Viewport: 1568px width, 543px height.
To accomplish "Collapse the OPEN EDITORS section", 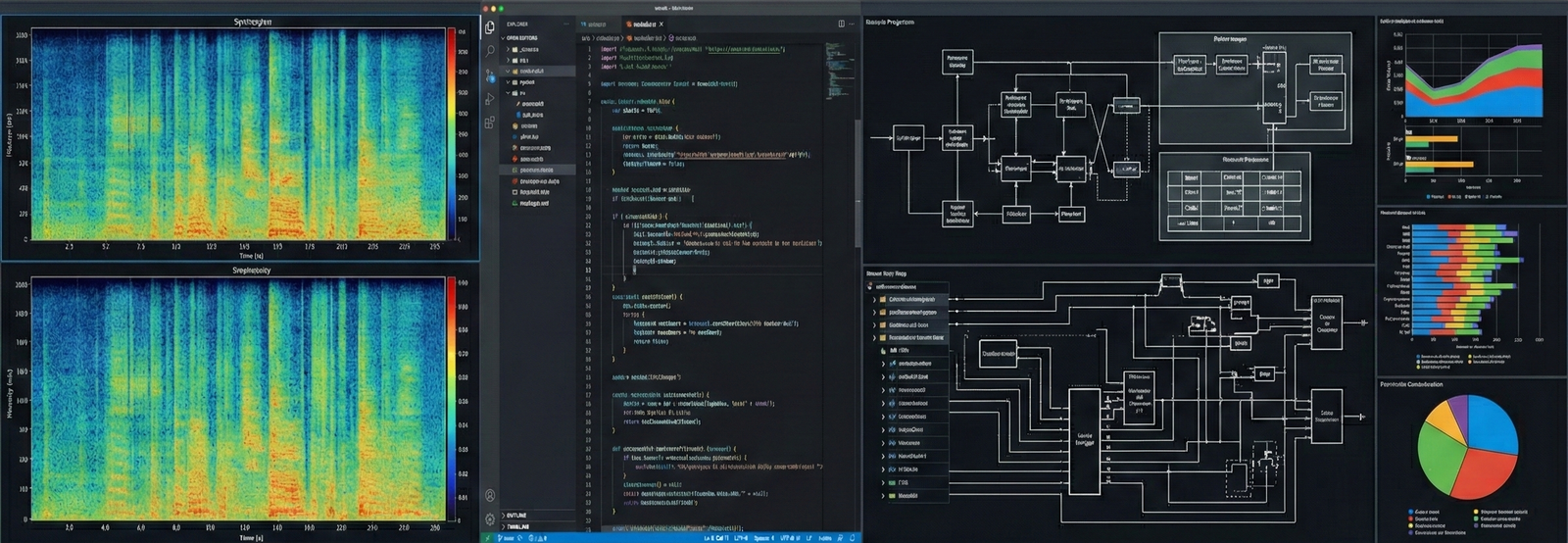I will coord(505,37).
